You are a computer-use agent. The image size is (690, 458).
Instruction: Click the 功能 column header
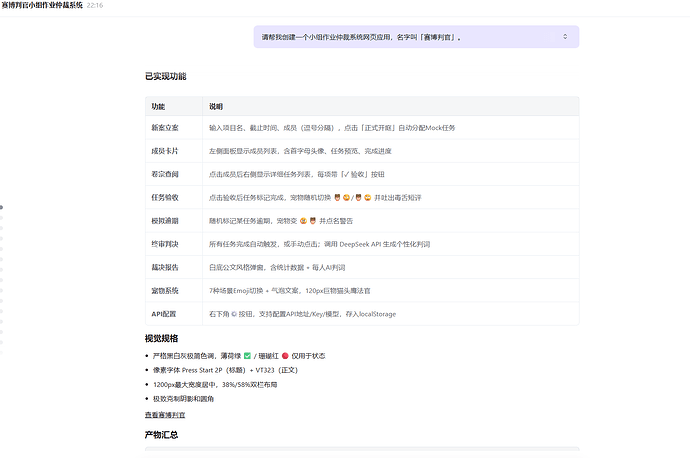[158, 106]
